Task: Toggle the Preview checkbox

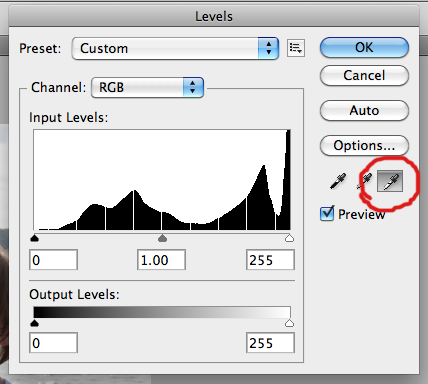Action: [327, 213]
